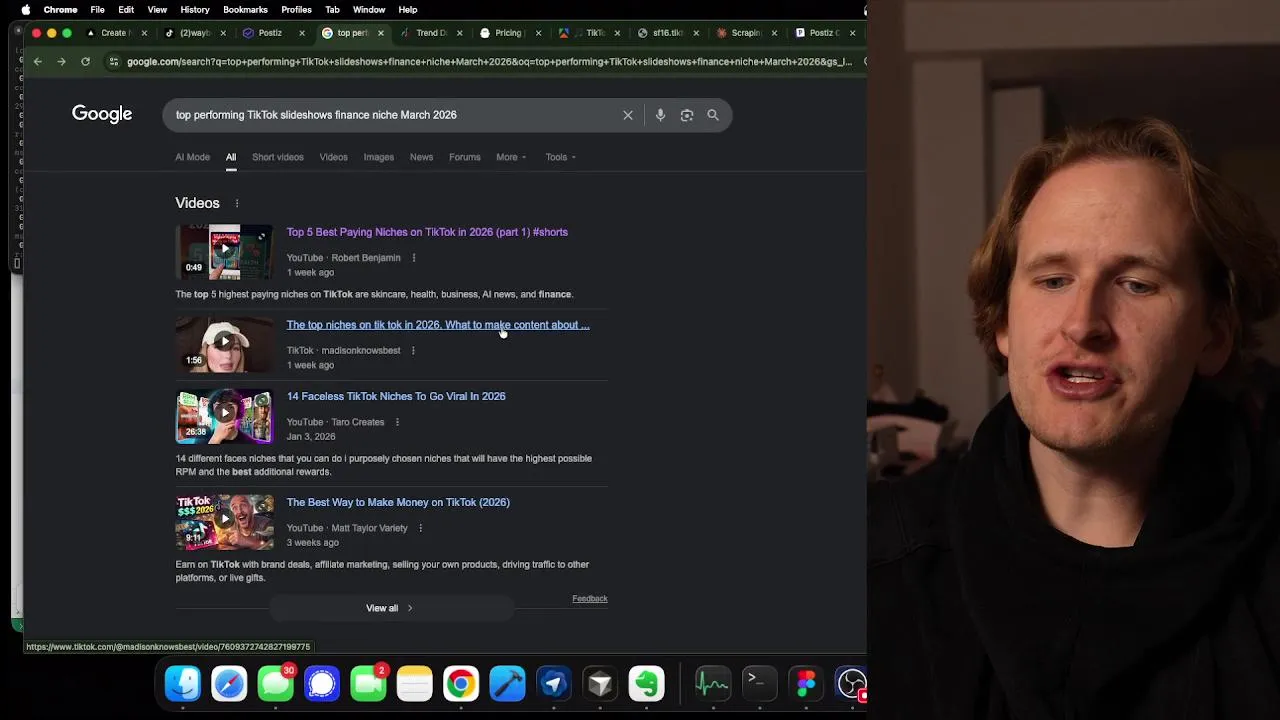Select the News search filter
Screen dimensions: 1280x720
(421, 157)
